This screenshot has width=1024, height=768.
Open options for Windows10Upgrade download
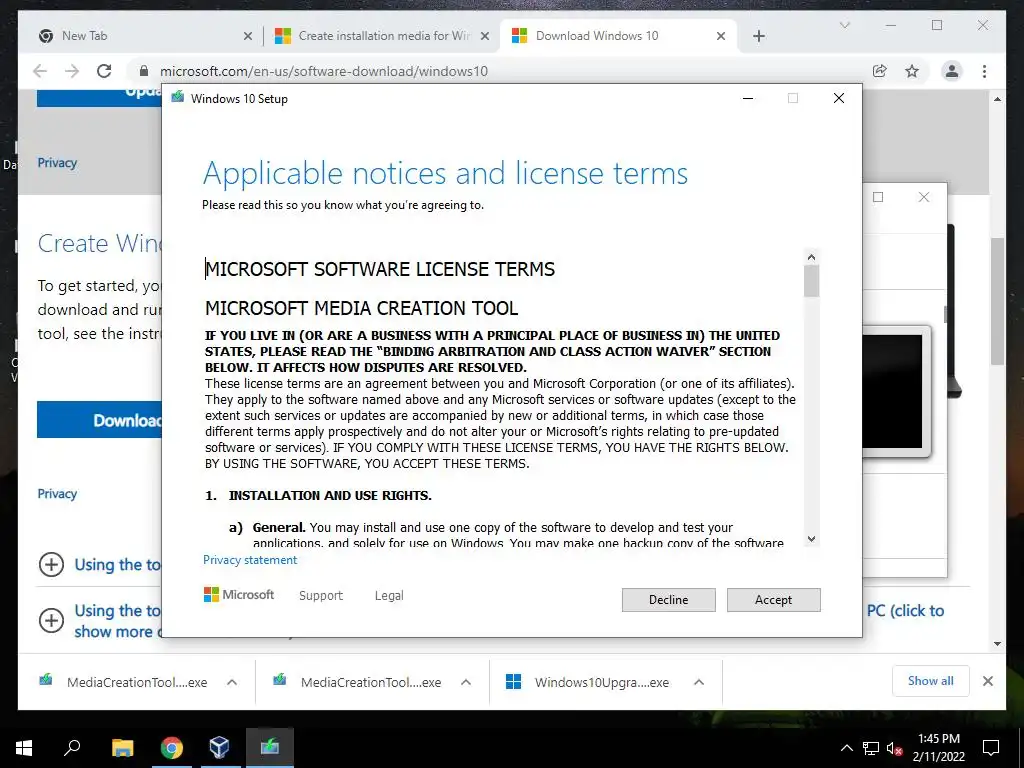(699, 682)
